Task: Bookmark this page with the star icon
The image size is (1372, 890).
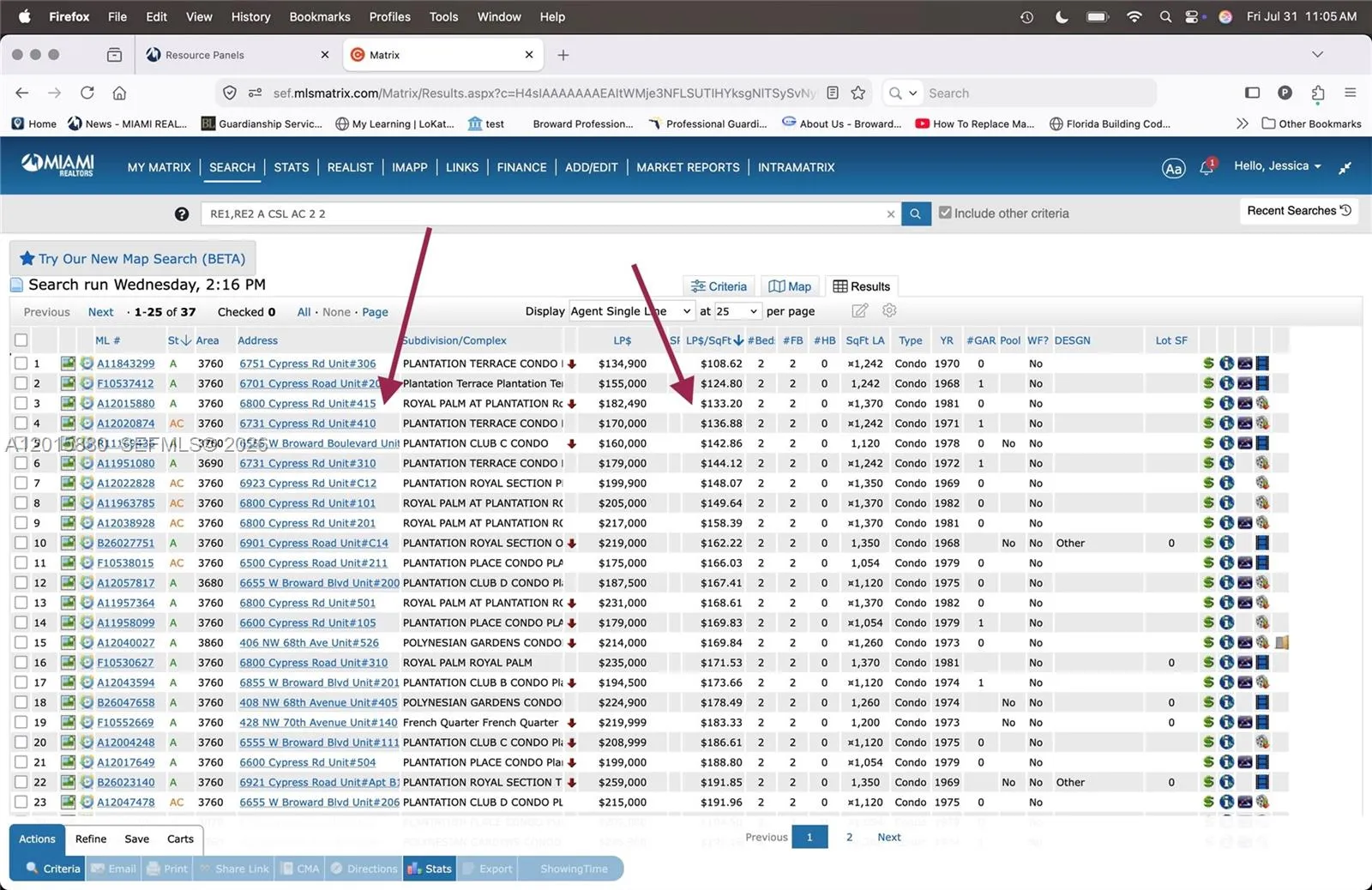Action: pyautogui.click(x=858, y=93)
